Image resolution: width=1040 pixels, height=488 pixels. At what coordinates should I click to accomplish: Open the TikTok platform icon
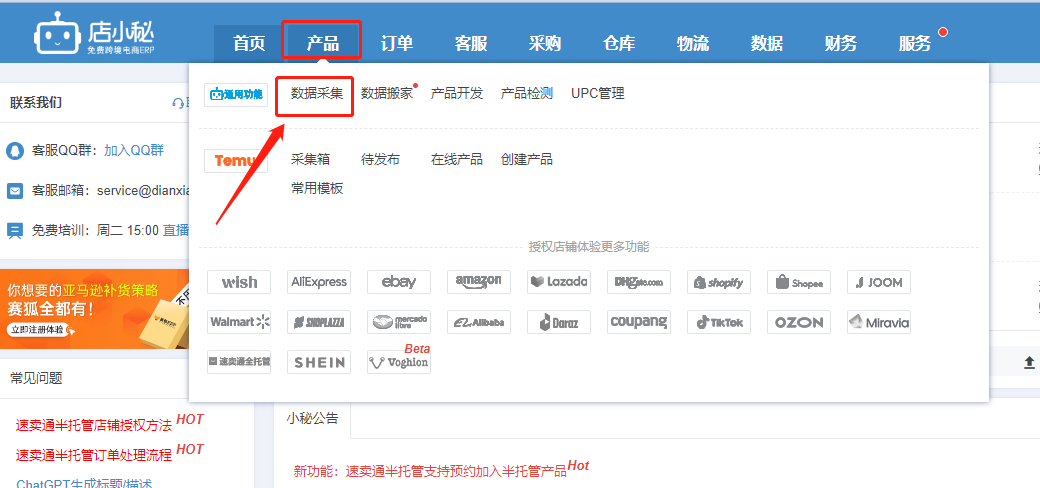pyautogui.click(x=719, y=322)
